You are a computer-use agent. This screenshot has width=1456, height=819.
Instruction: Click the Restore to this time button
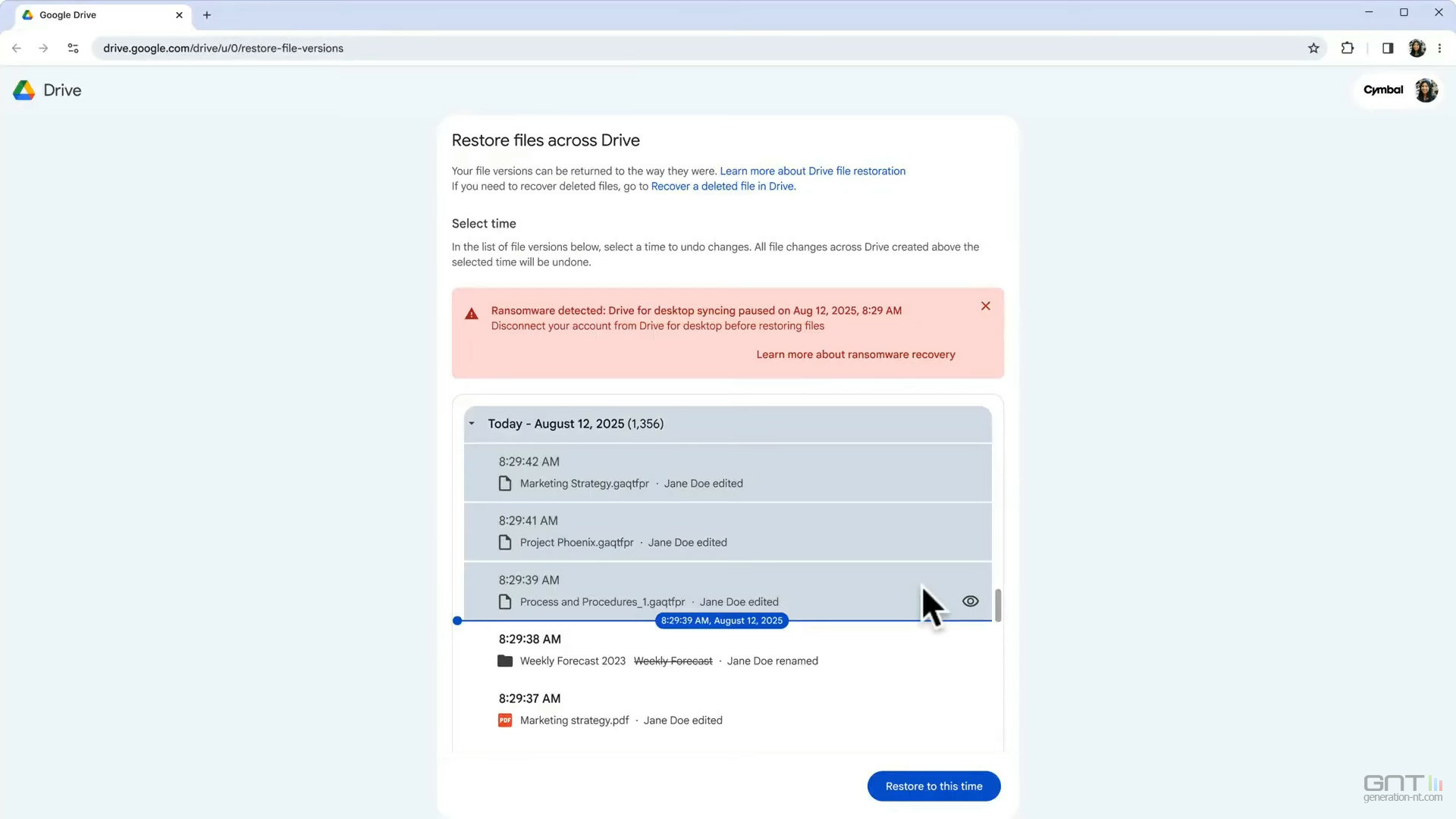coord(934,786)
